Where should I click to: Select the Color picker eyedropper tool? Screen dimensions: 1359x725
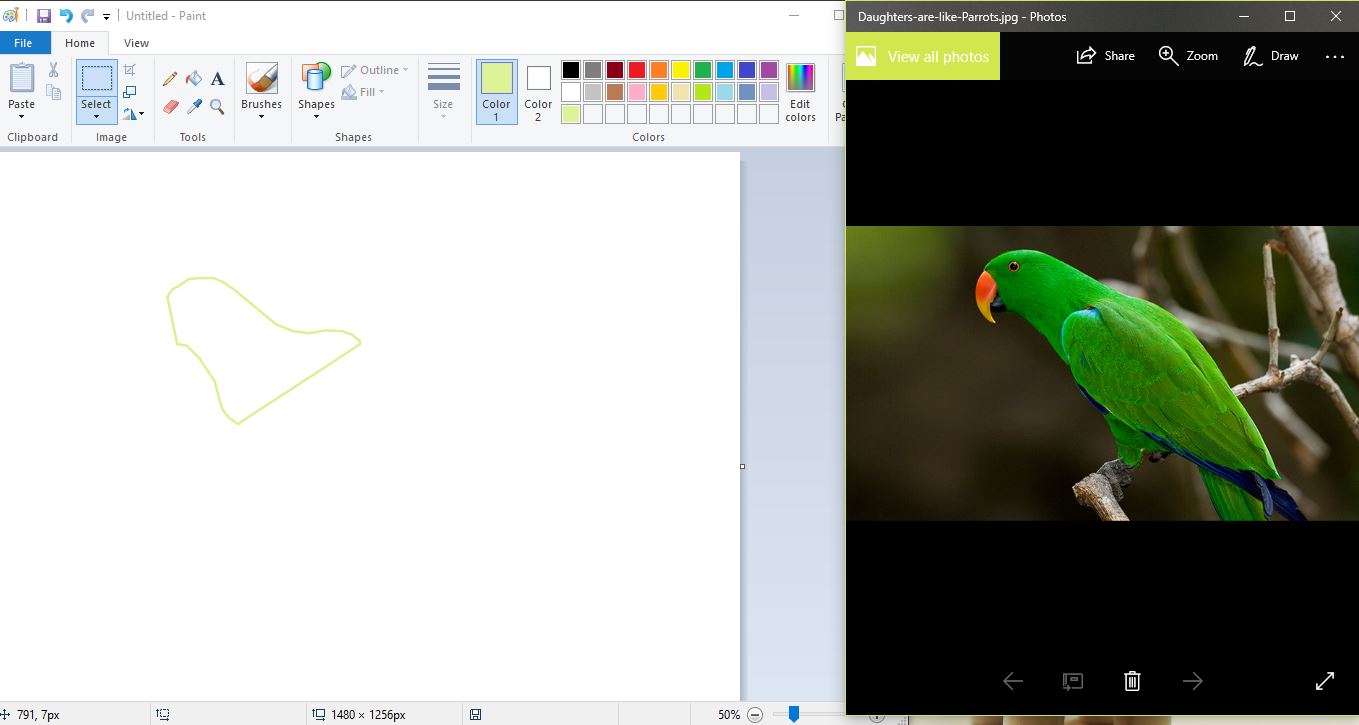tap(194, 106)
